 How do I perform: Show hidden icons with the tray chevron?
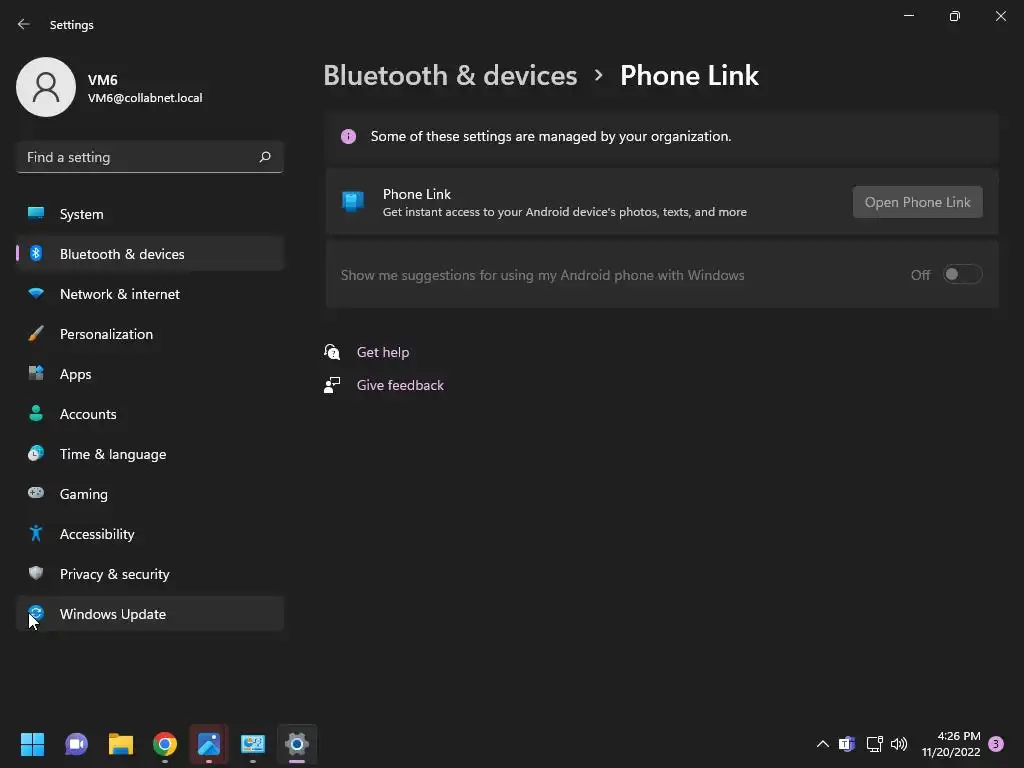tap(823, 744)
